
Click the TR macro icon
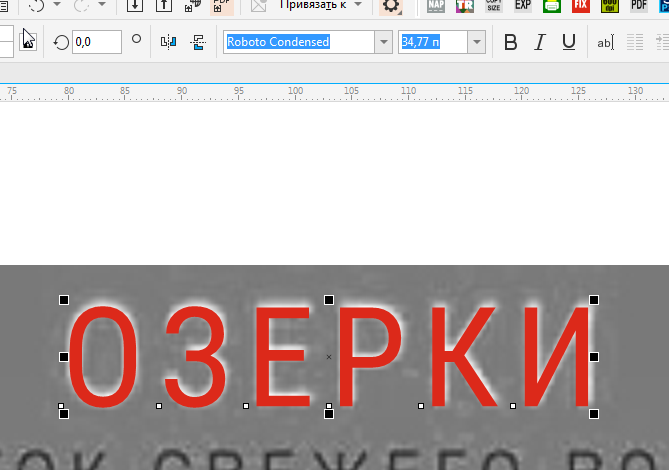pos(465,6)
